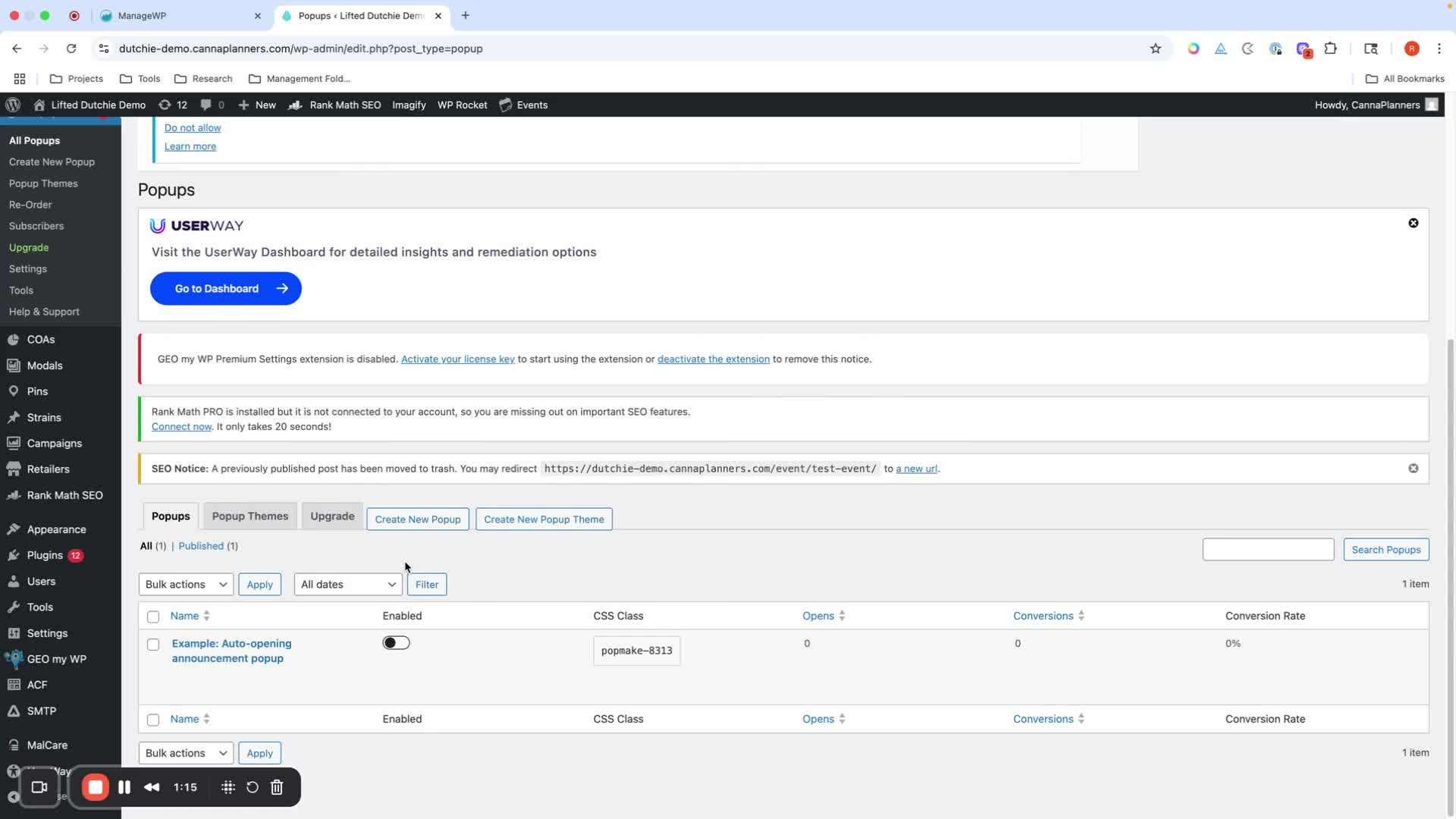Check the Example Auto-opening popup checkbox
The image size is (1456, 819).
pyautogui.click(x=153, y=645)
